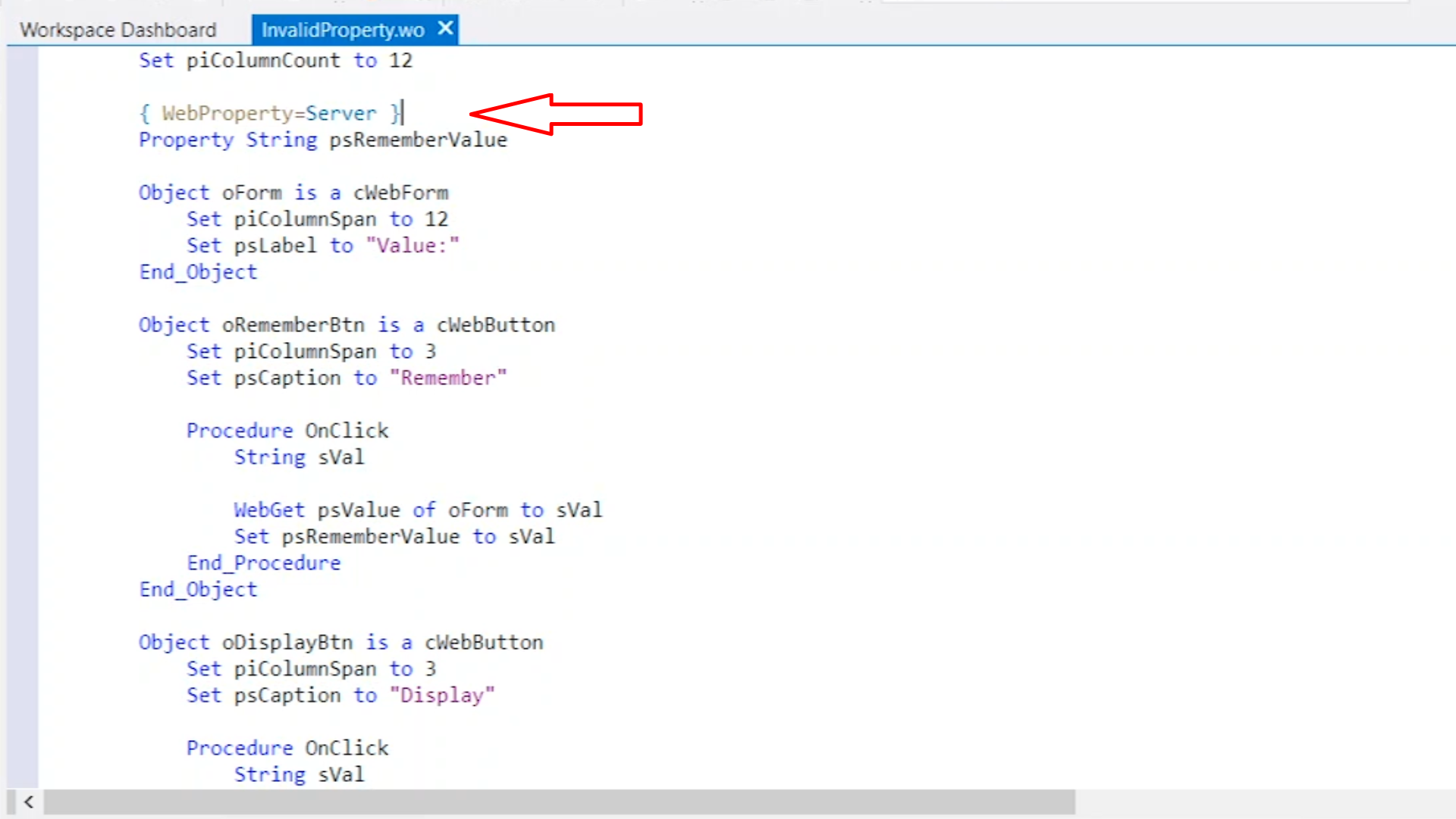
Task: Click Set psRememberValue to sVal line
Action: [394, 537]
